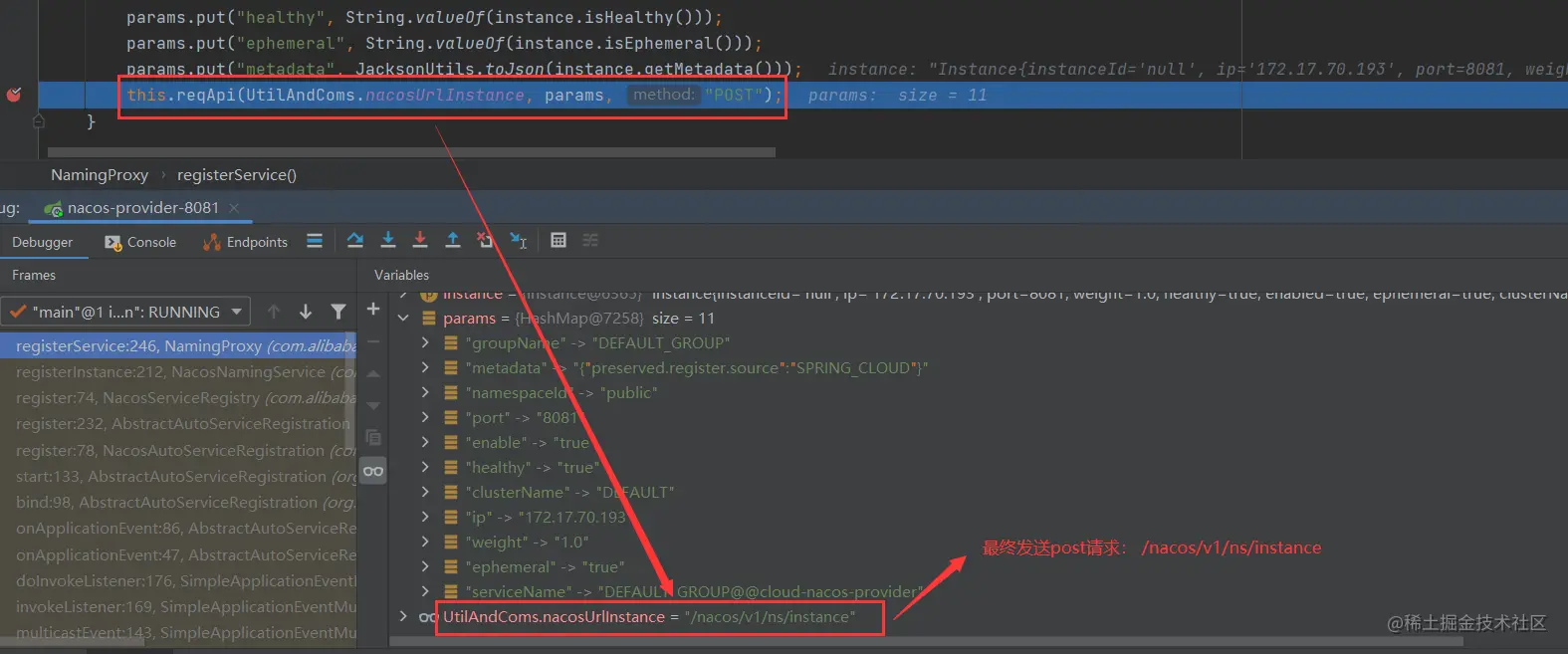Select frame onApplicationEvent:47
Viewport: 1568px width, 654px height.
(x=178, y=554)
